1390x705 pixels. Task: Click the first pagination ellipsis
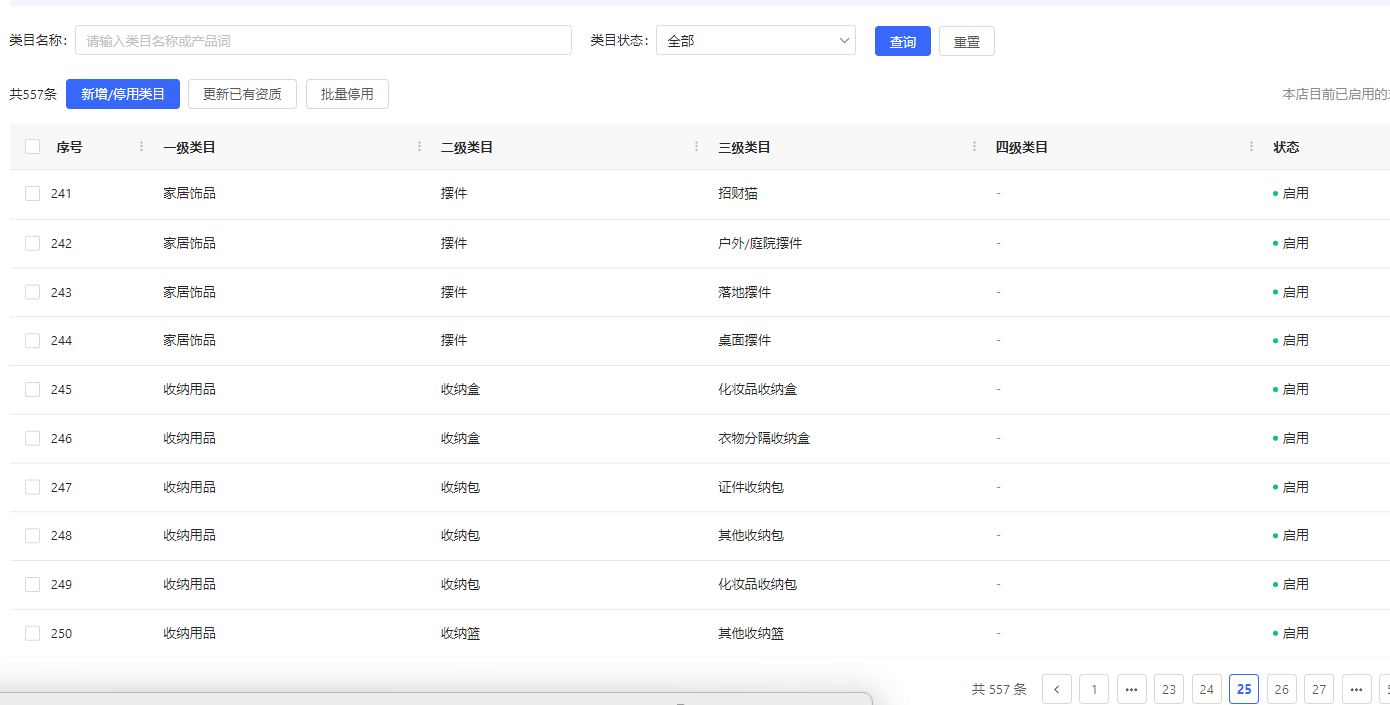1132,689
